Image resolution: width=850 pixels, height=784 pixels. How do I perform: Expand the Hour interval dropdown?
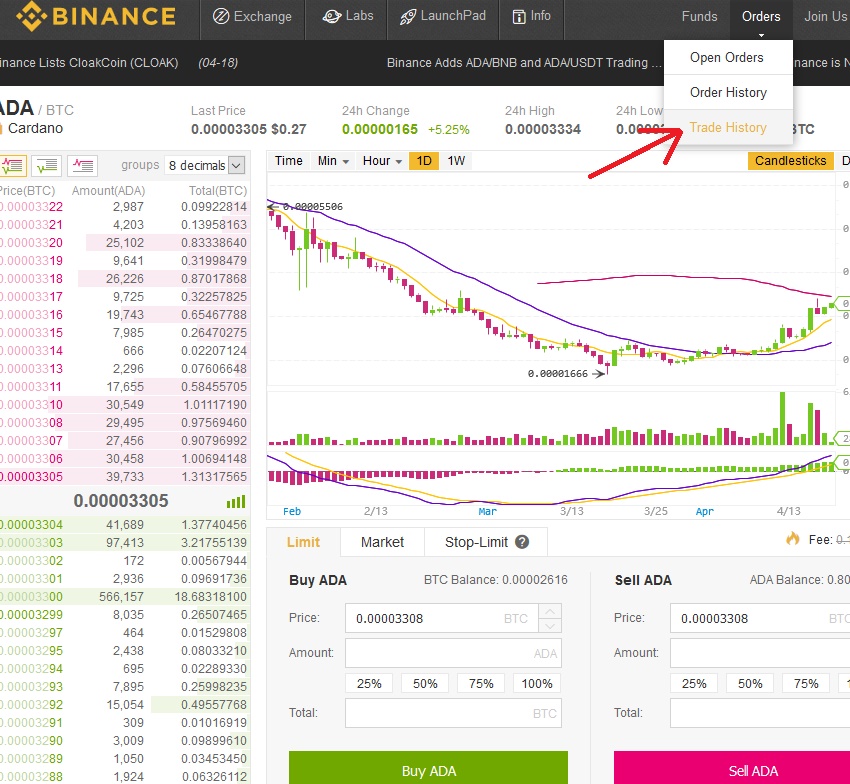[382, 161]
